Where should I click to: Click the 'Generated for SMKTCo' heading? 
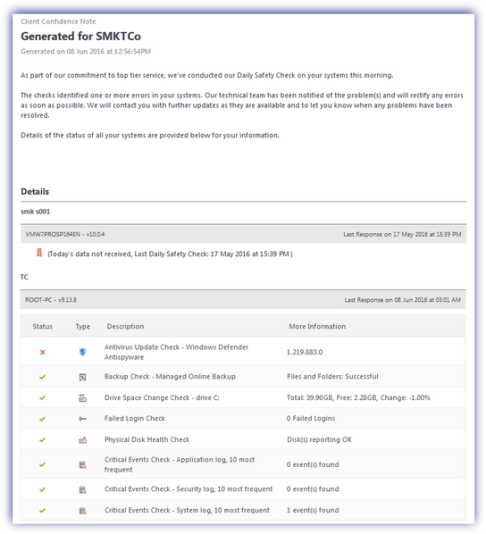point(81,36)
